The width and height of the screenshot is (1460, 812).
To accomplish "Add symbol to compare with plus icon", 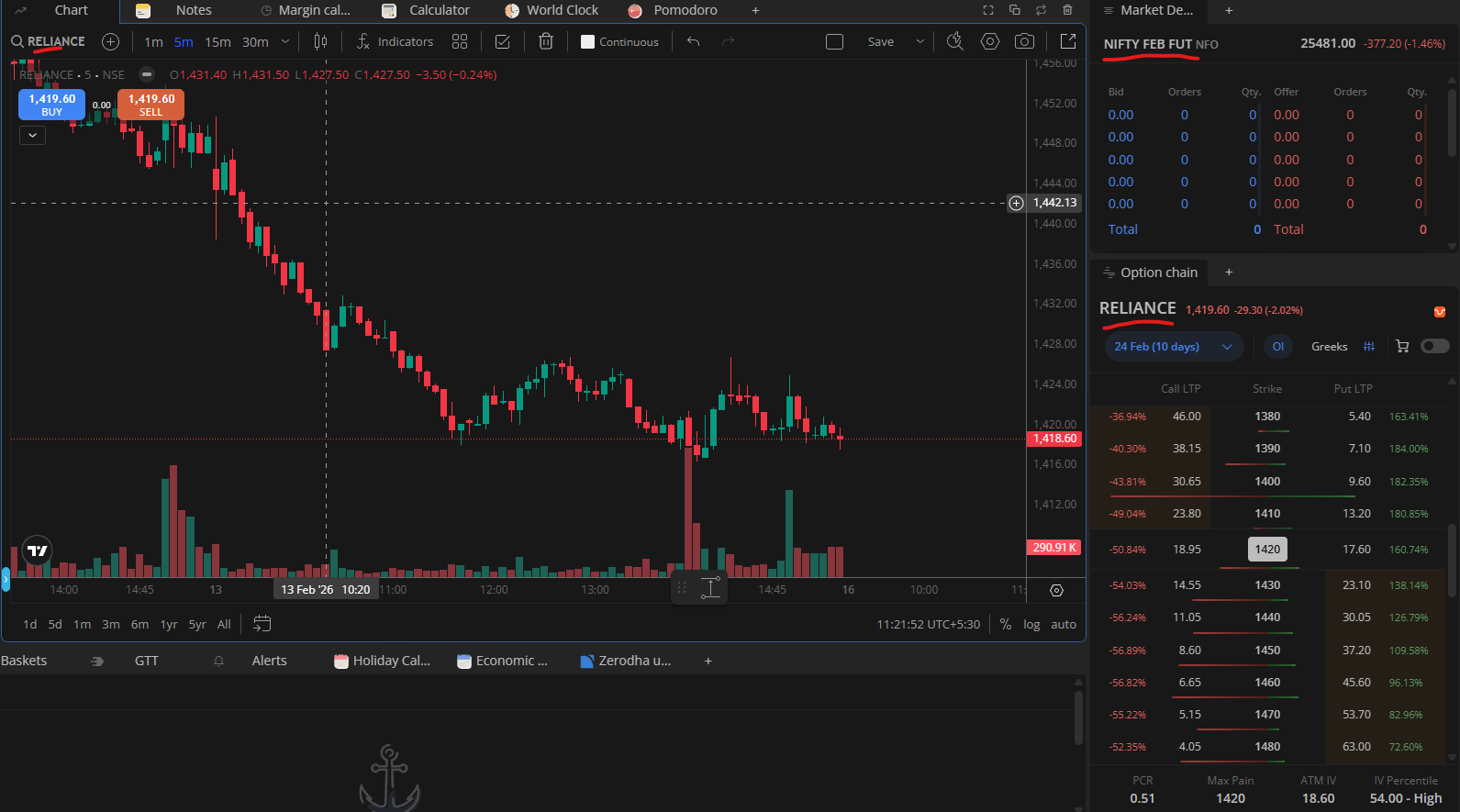I will click(110, 41).
